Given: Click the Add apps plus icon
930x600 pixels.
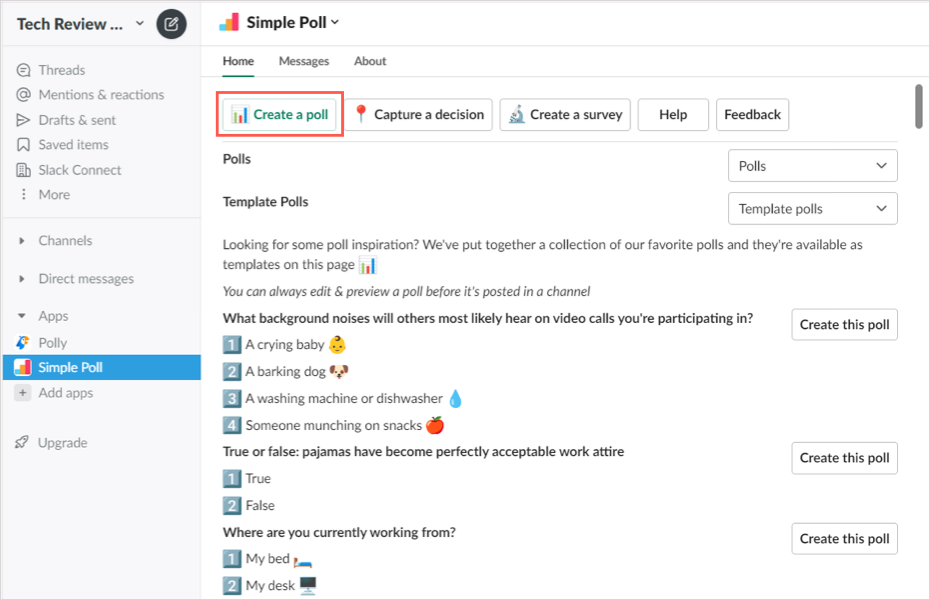Looking at the screenshot, I should (24, 393).
